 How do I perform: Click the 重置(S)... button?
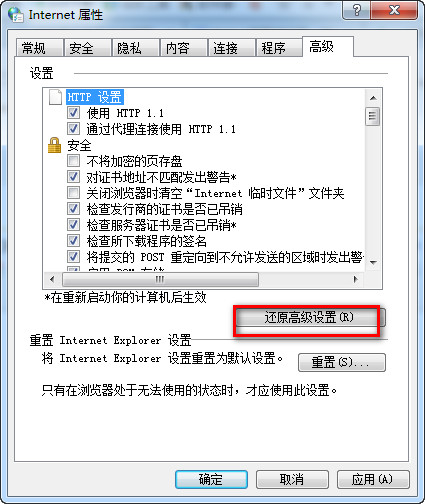pyautogui.click(x=342, y=362)
